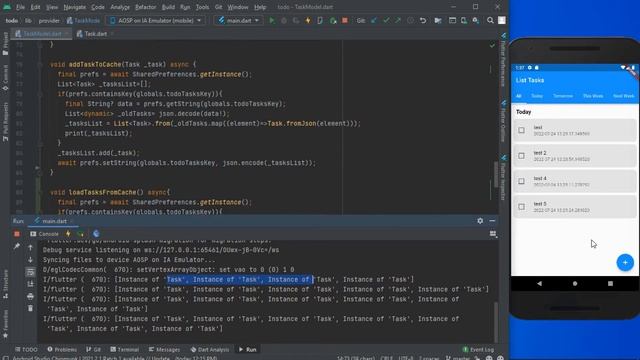The image size is (640, 360).
Task: Tap the 'Tomorrow' filter tab in emulator app
Action: 563,96
